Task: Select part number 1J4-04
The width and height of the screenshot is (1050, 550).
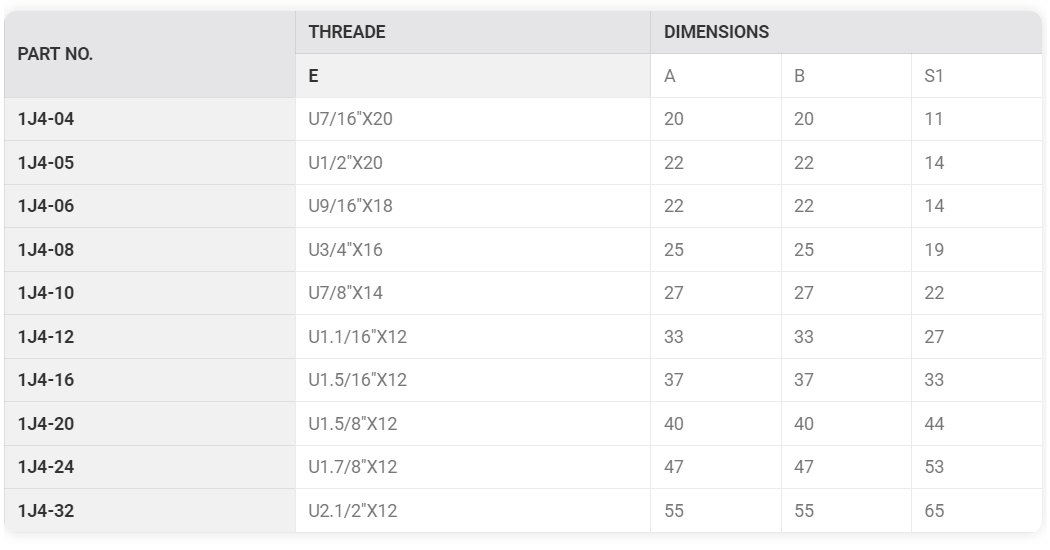Action: click(46, 119)
